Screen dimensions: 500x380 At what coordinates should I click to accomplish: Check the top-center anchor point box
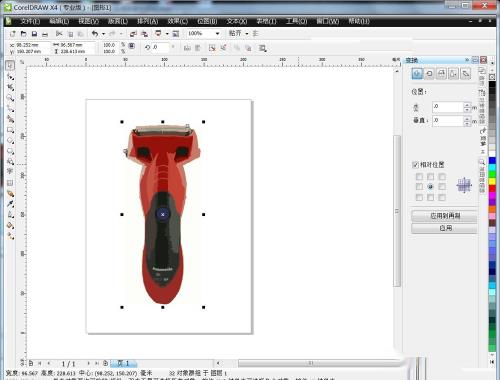(x=431, y=176)
